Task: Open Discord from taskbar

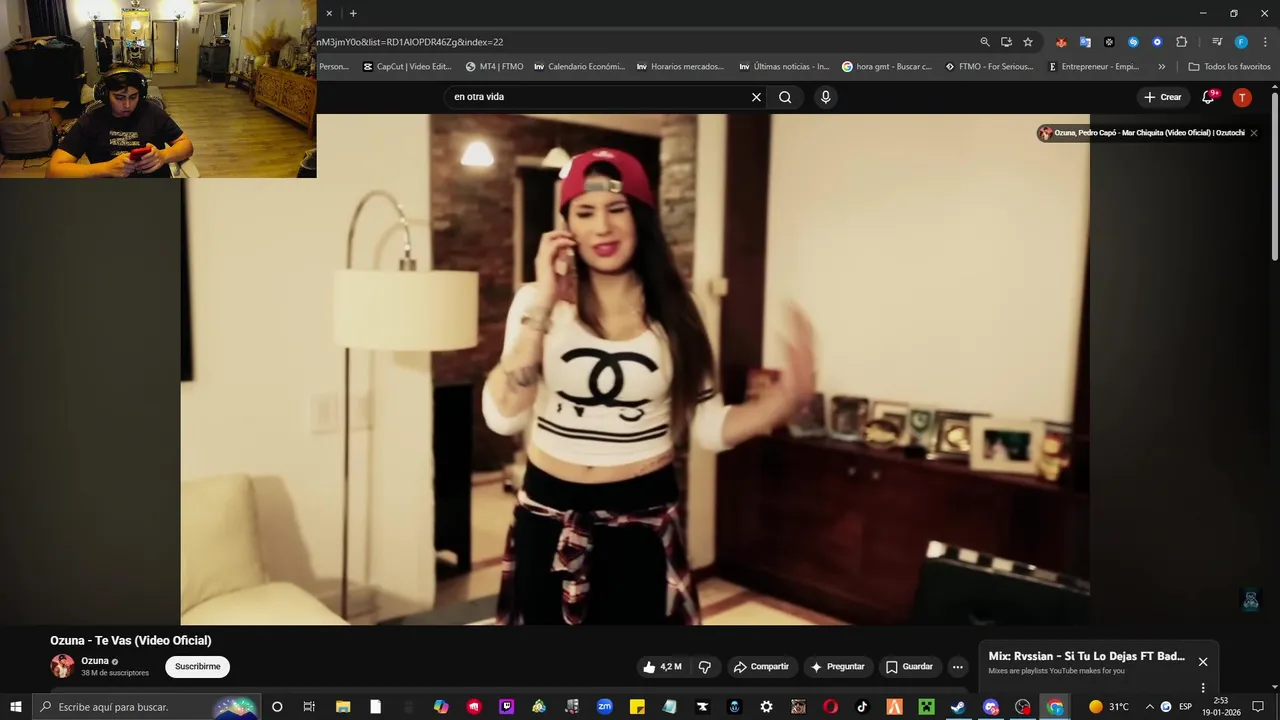Action: click(x=990, y=707)
